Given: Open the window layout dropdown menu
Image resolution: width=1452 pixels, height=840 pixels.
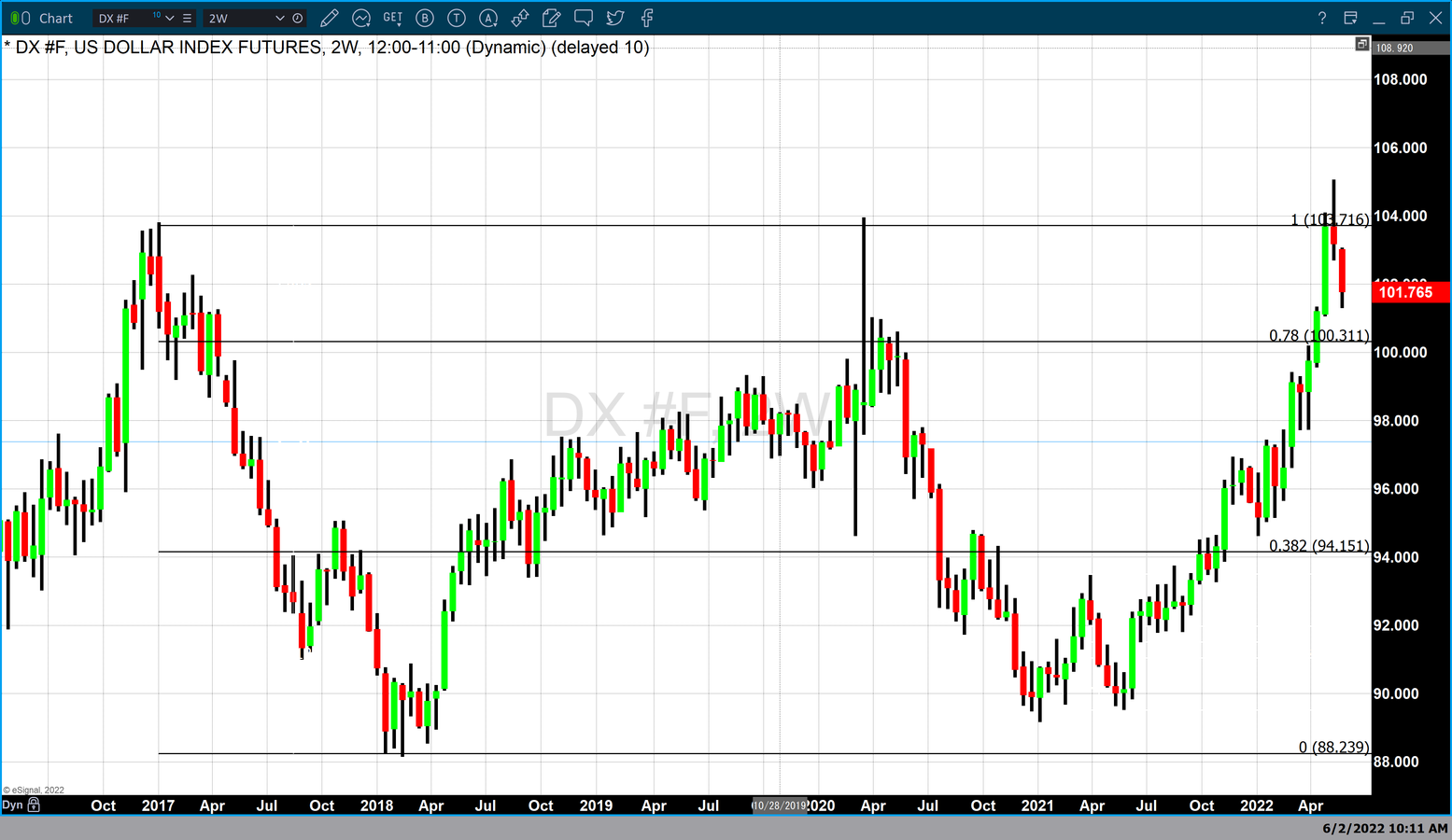Looking at the screenshot, I should click(1350, 18).
